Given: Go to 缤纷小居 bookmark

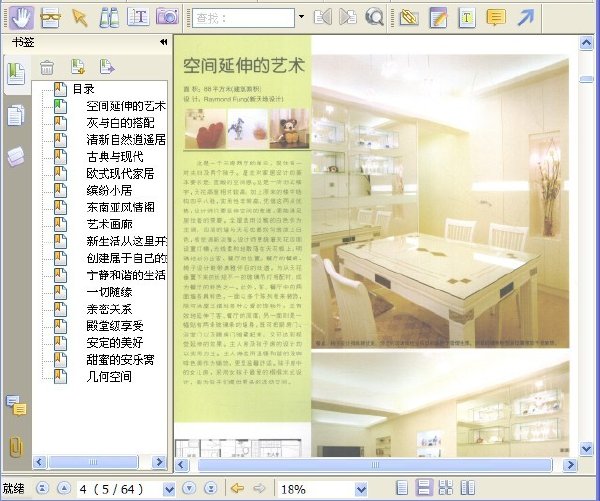Looking at the screenshot, I should tap(109, 190).
